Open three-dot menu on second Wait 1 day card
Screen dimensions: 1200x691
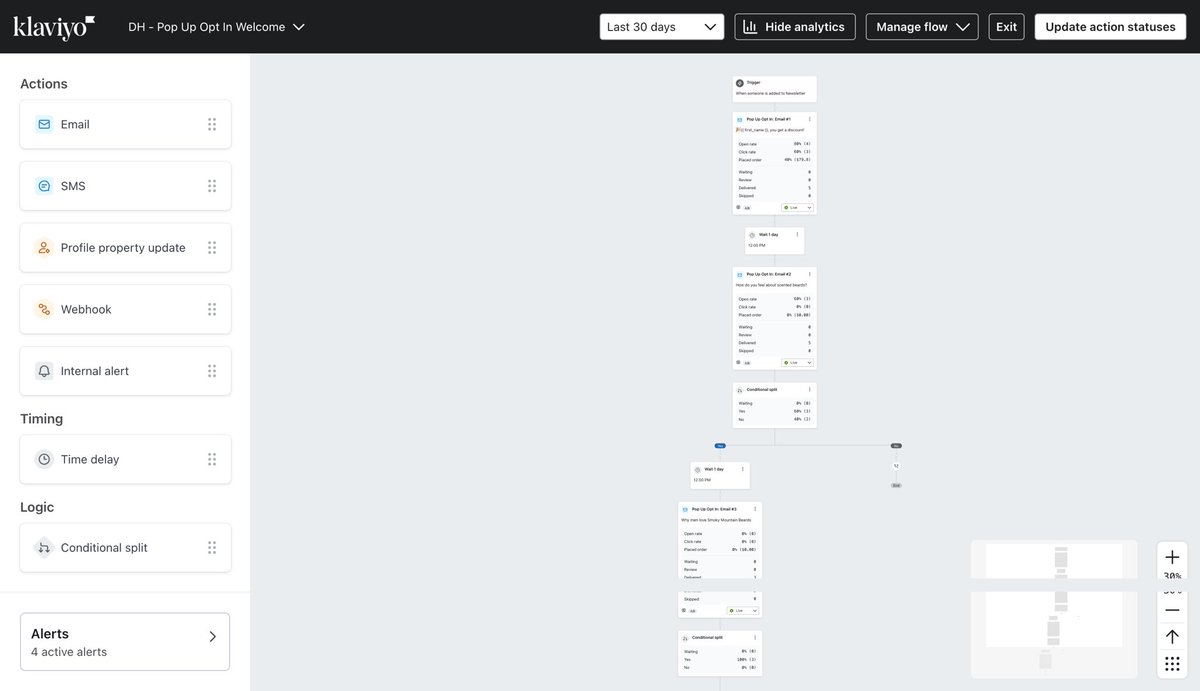click(x=742, y=469)
